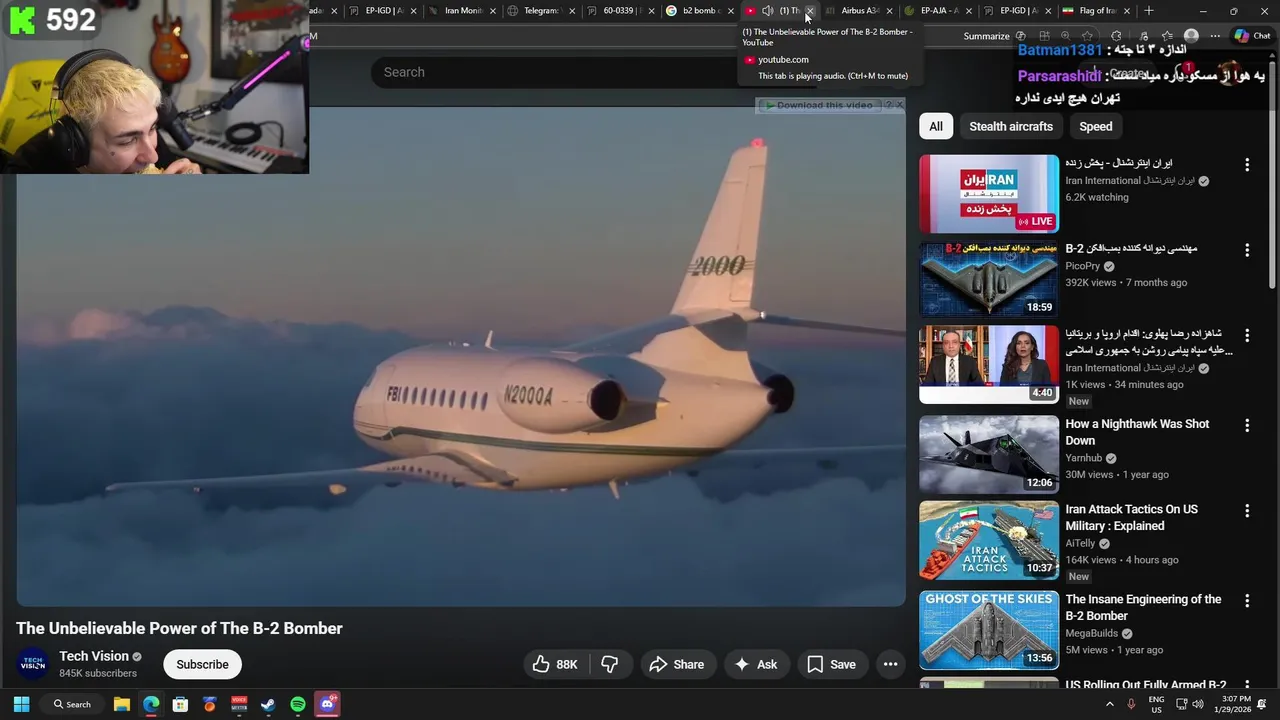Open the notifications bell in taskbar
The height and width of the screenshot is (720, 1280).
(x=1262, y=704)
